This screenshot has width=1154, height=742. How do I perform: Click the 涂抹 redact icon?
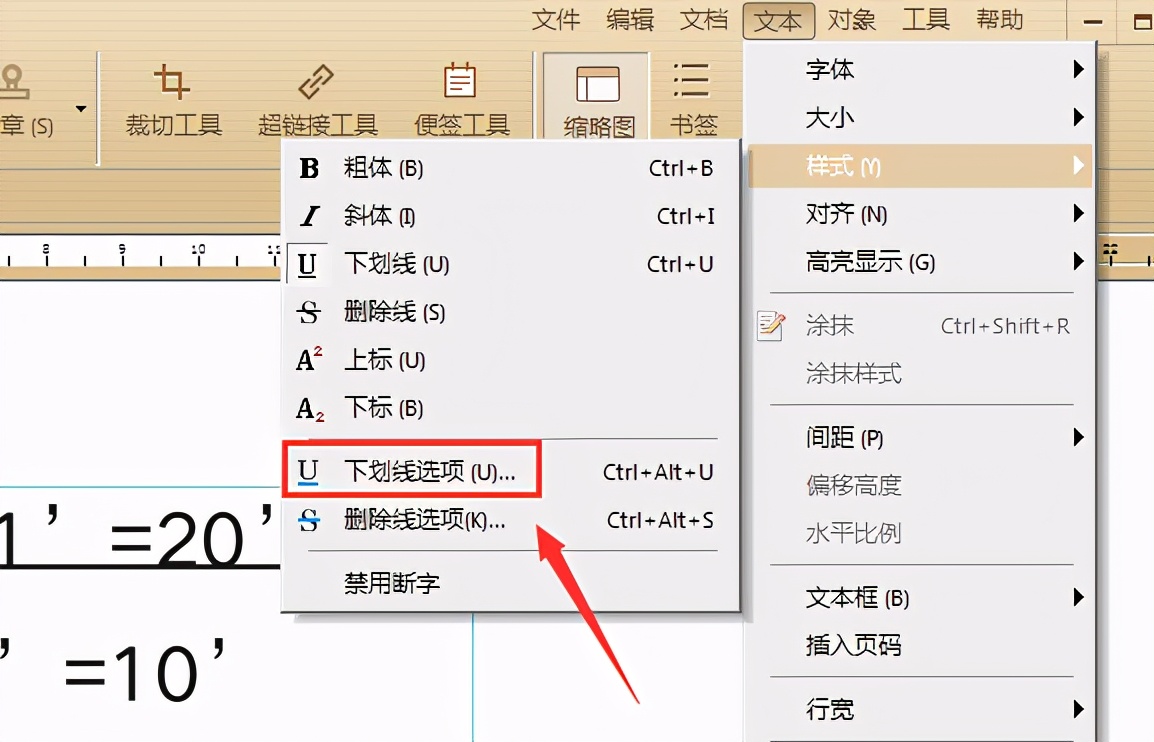(769, 325)
